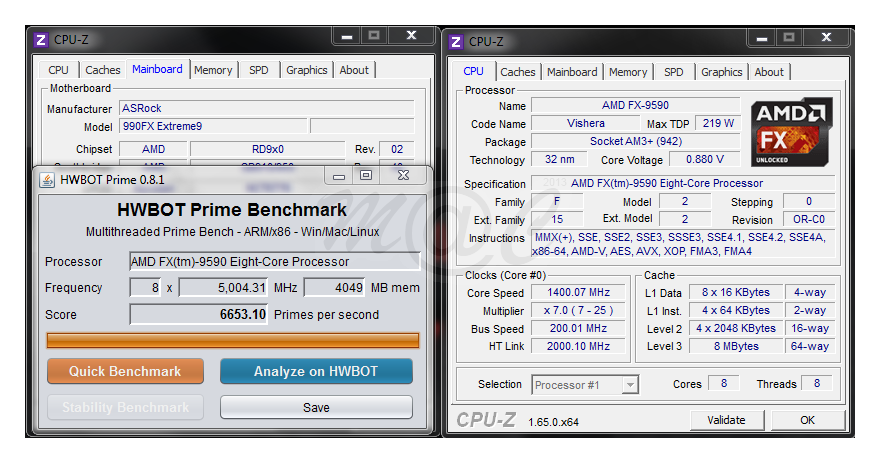Click the CPU-Z logo icon in right window title bar
The image size is (880, 463).
456,42
